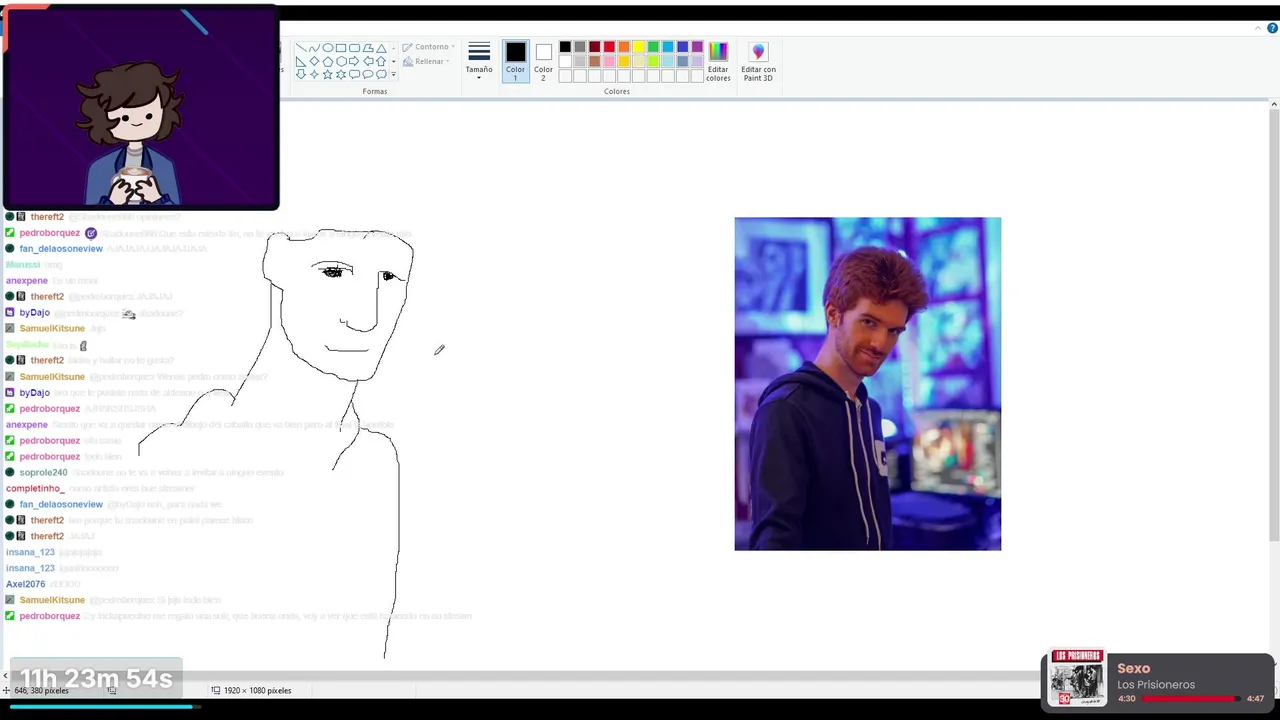This screenshot has width=1280, height=720.
Task: Click the chat username Manassi
Action: tap(23, 264)
